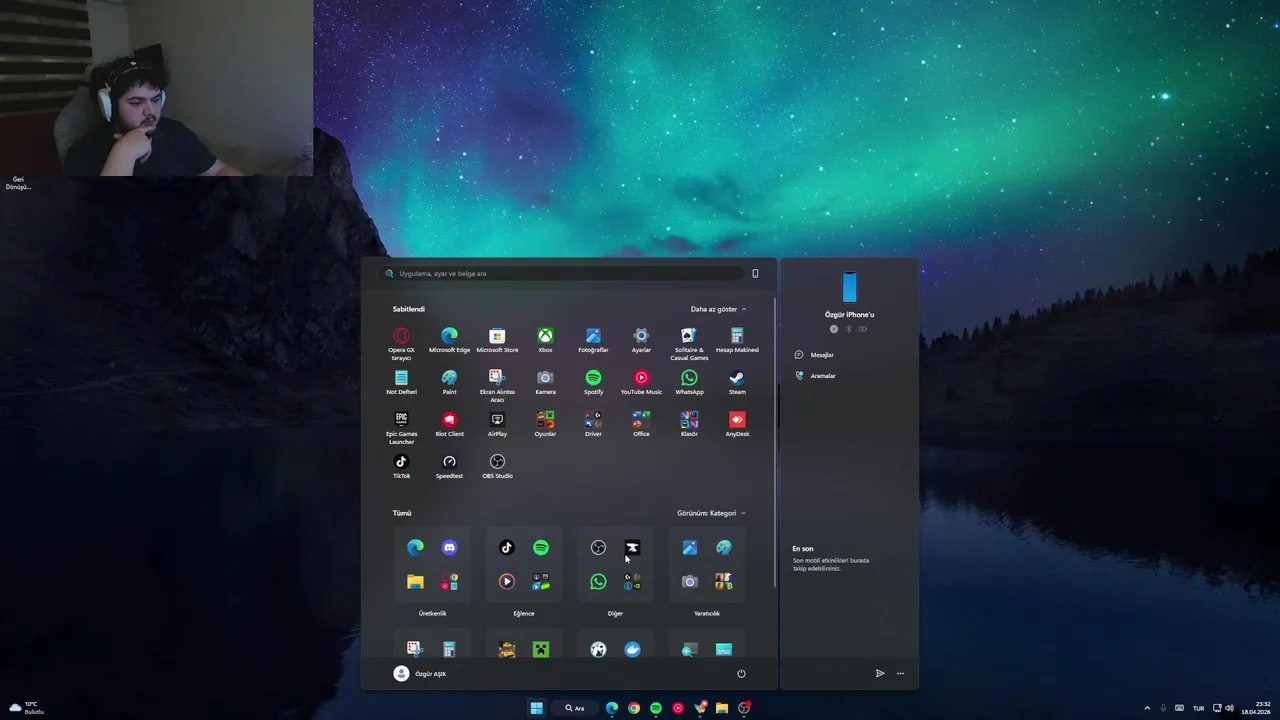Launch Spotify from pinned section

tap(593, 382)
